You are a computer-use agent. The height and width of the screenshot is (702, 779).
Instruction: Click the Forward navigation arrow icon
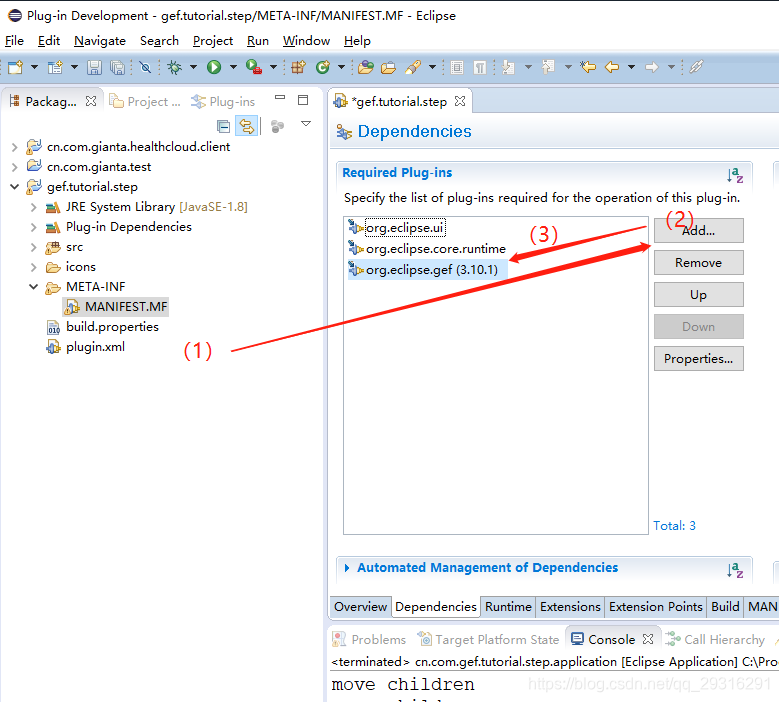tap(652, 67)
